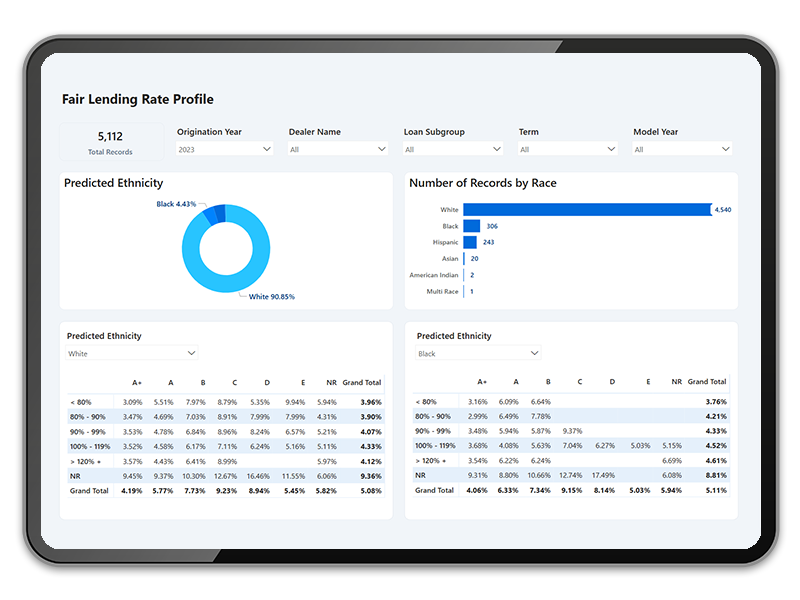Click the "Multi Race" label in the race chart
This screenshot has height=600, width=800.
pyautogui.click(x=442, y=291)
